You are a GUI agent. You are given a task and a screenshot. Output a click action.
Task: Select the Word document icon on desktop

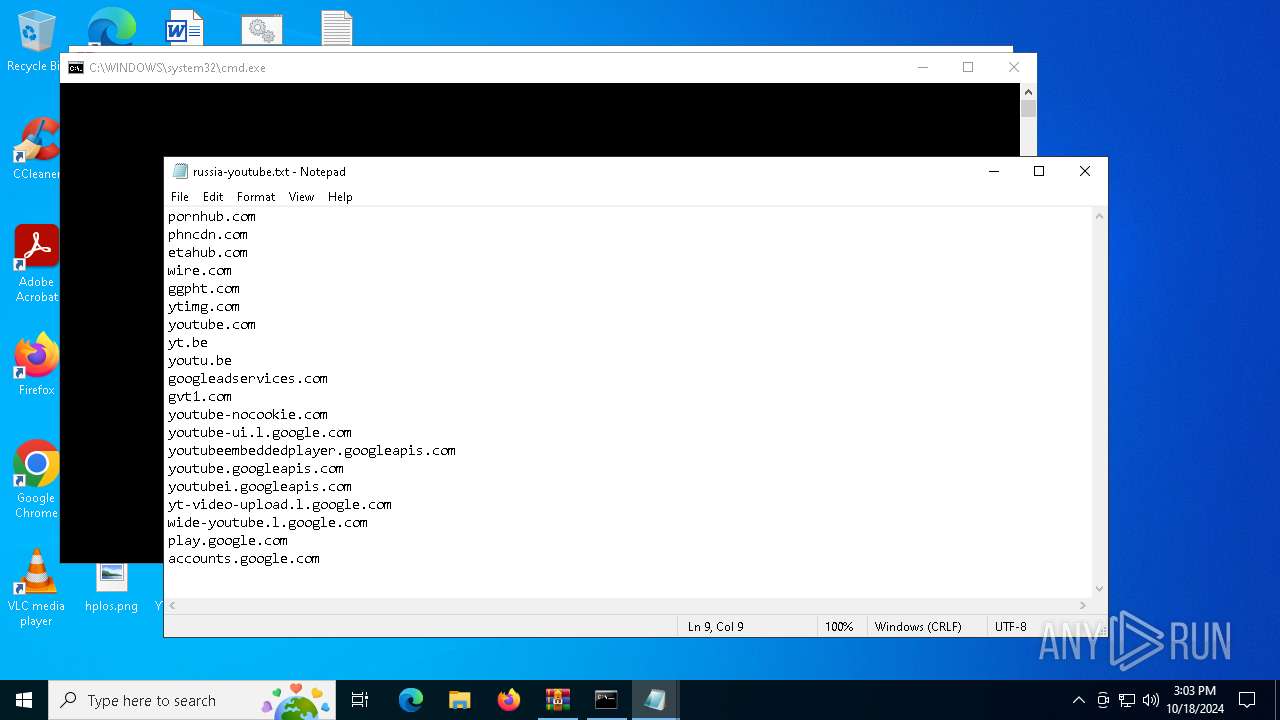pos(184,28)
